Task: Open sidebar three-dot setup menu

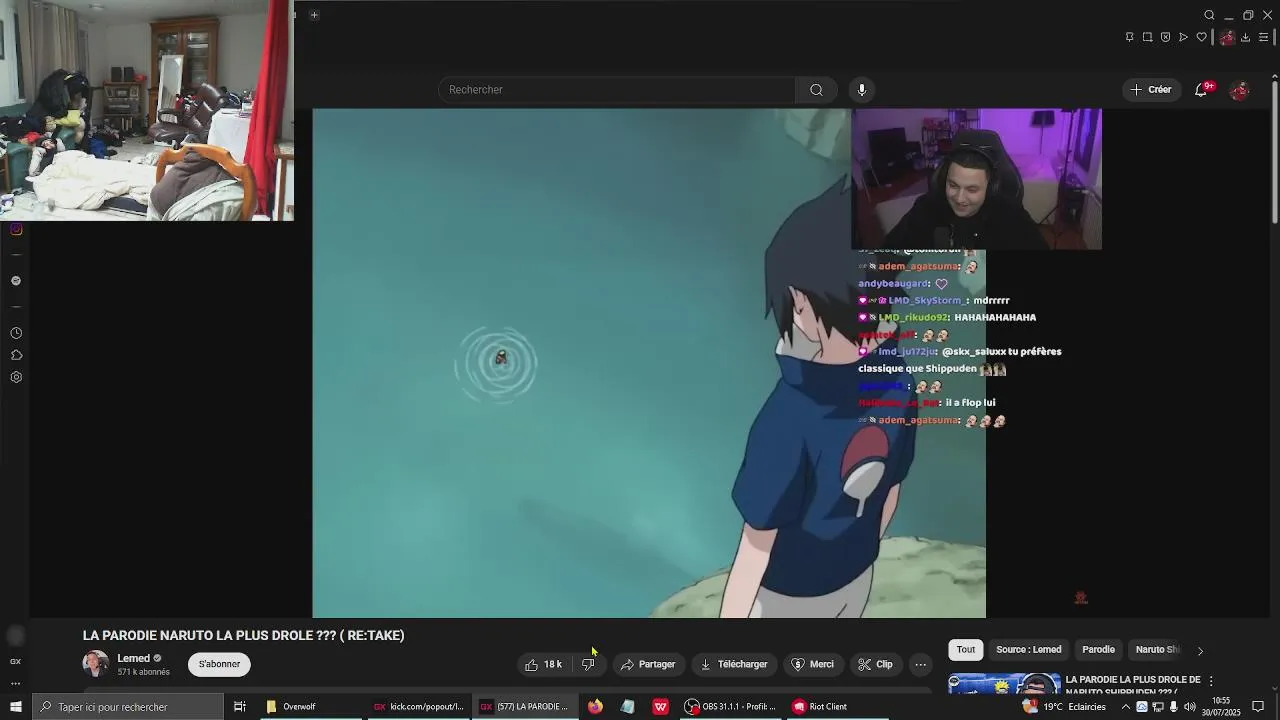Action: [15, 684]
